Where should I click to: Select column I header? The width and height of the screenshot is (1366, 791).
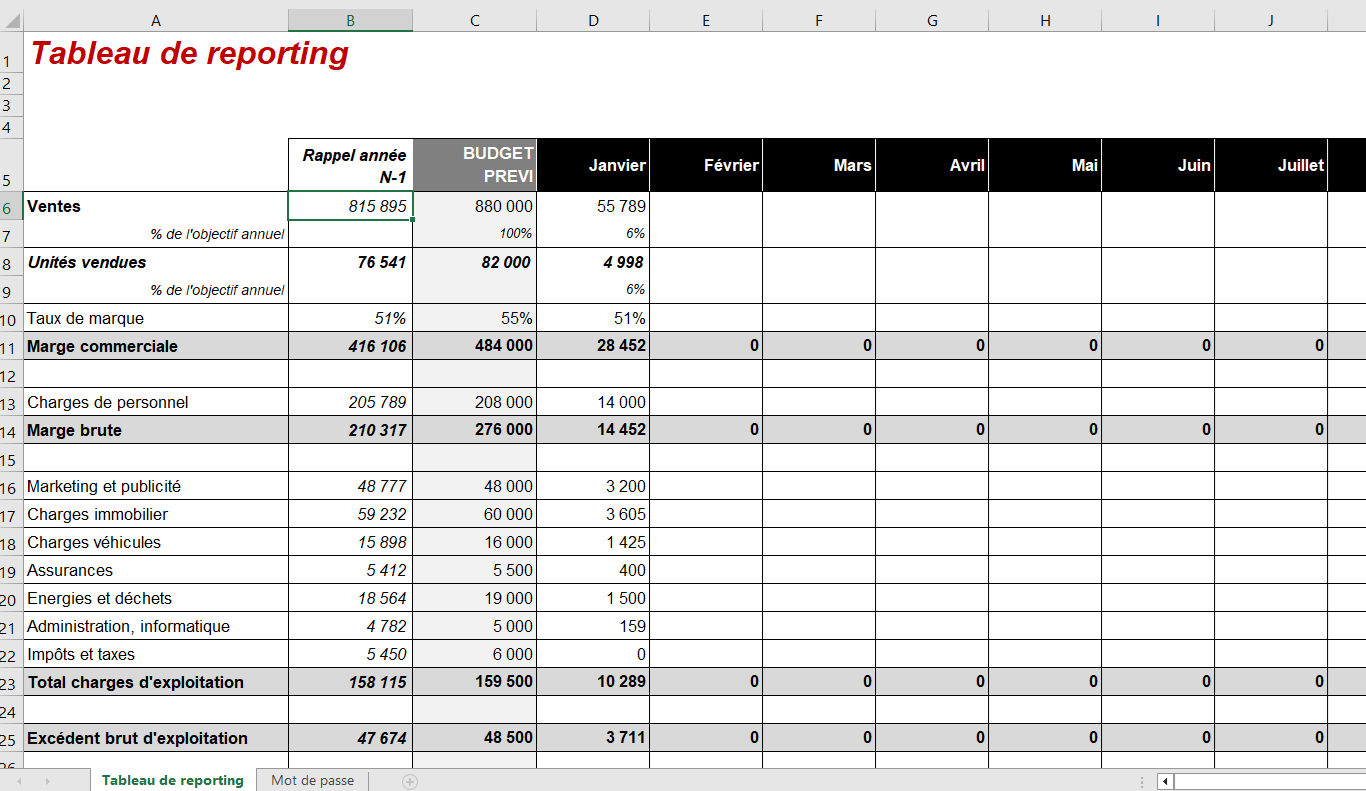point(1158,20)
